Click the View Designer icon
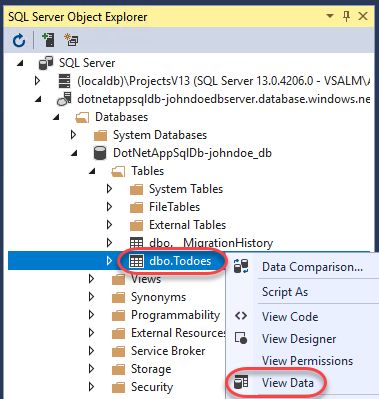The width and height of the screenshot is (379, 399). coord(241,338)
